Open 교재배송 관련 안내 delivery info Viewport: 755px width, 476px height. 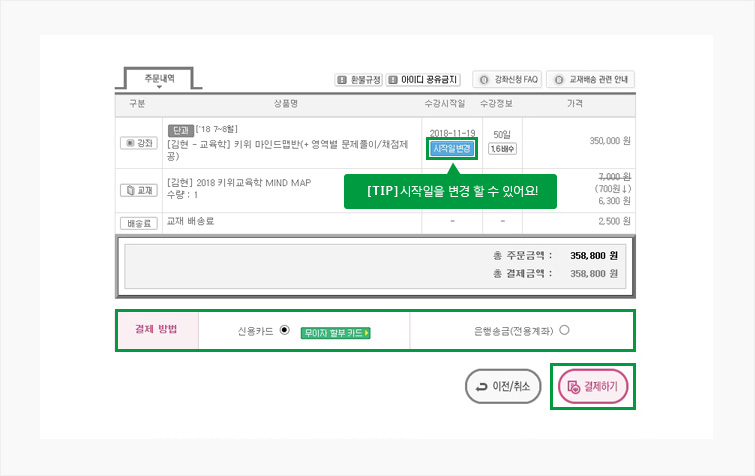click(590, 79)
